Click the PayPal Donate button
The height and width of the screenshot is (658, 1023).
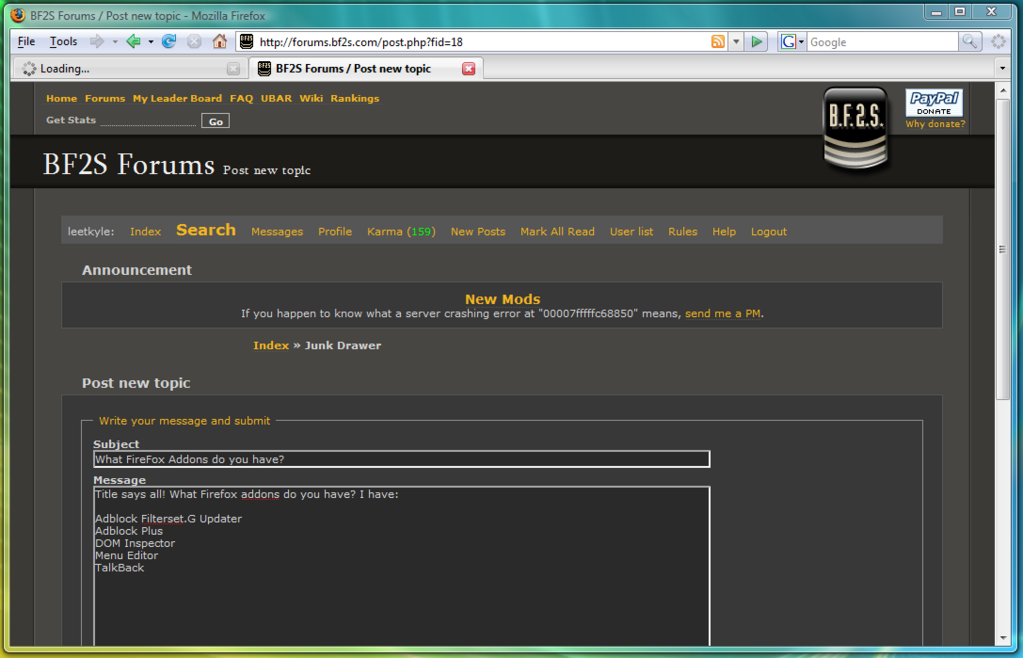[934, 103]
